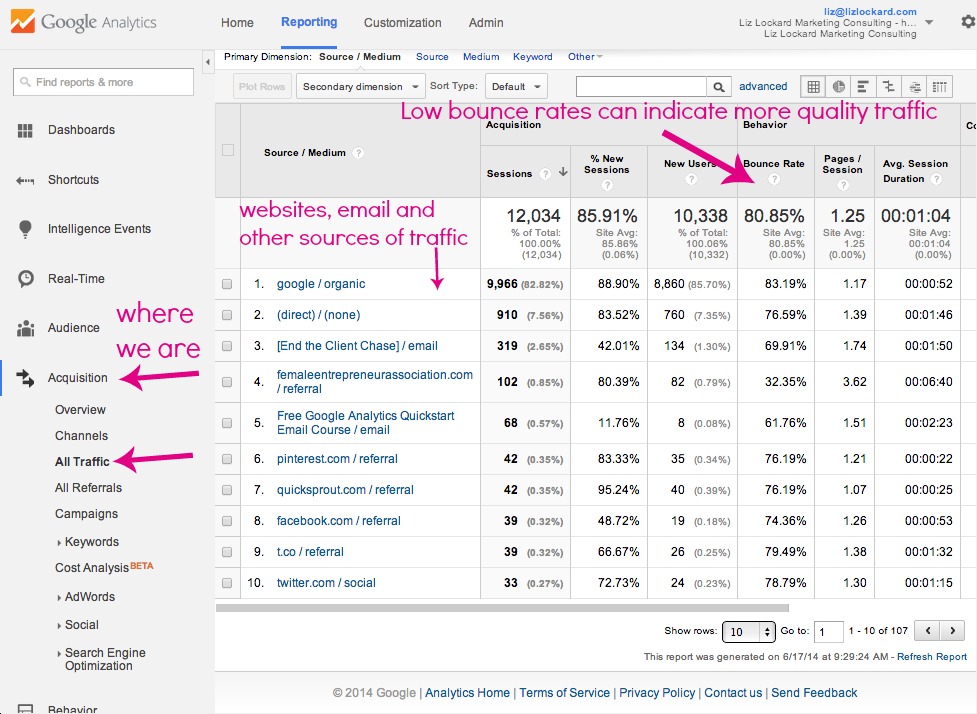Image resolution: width=977 pixels, height=714 pixels.
Task: Check the twitter.com / social row checkbox
Action: [227, 583]
